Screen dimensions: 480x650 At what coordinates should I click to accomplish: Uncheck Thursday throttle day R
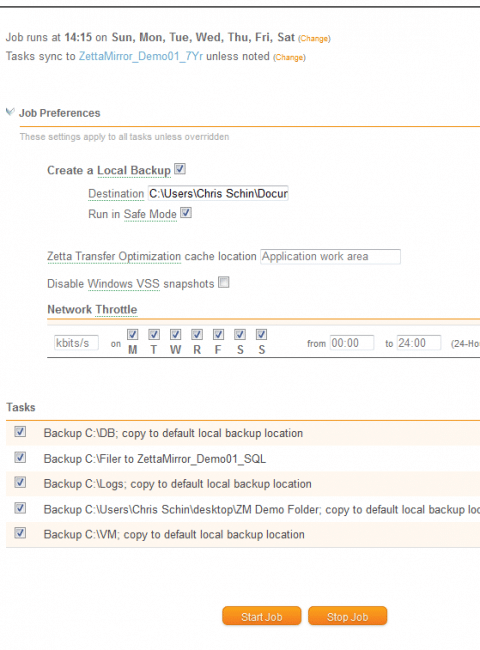(x=197, y=335)
